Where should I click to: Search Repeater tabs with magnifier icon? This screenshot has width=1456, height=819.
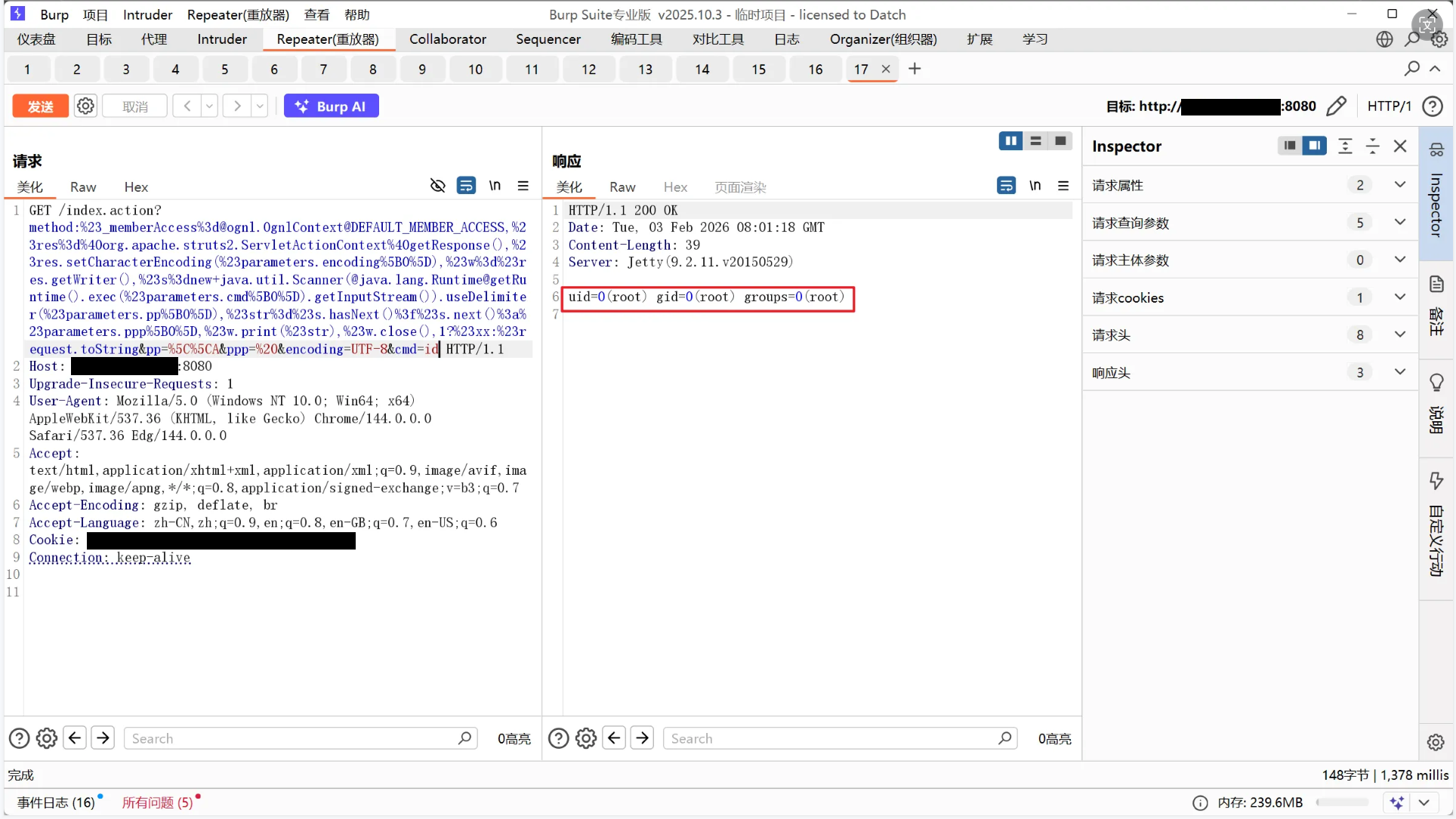click(1411, 69)
